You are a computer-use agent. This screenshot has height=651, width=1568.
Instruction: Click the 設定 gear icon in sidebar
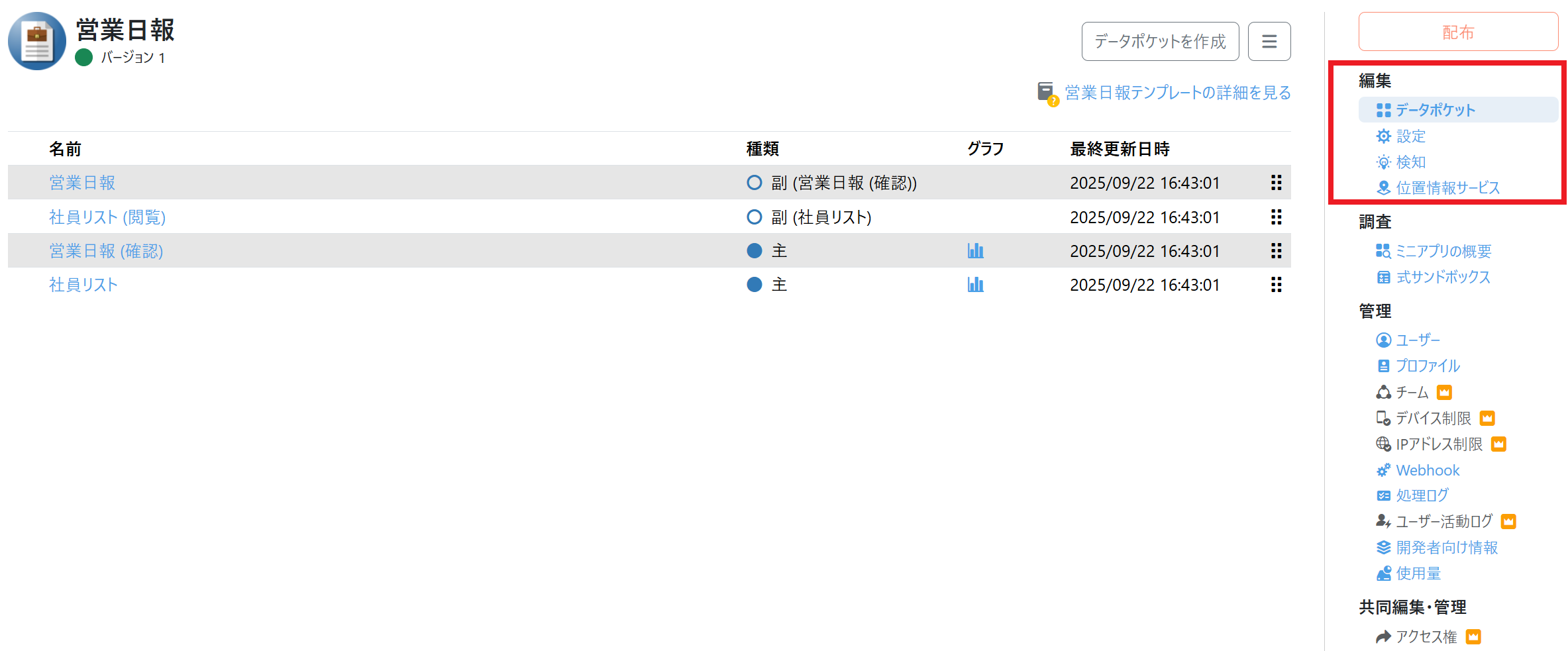tap(1383, 136)
